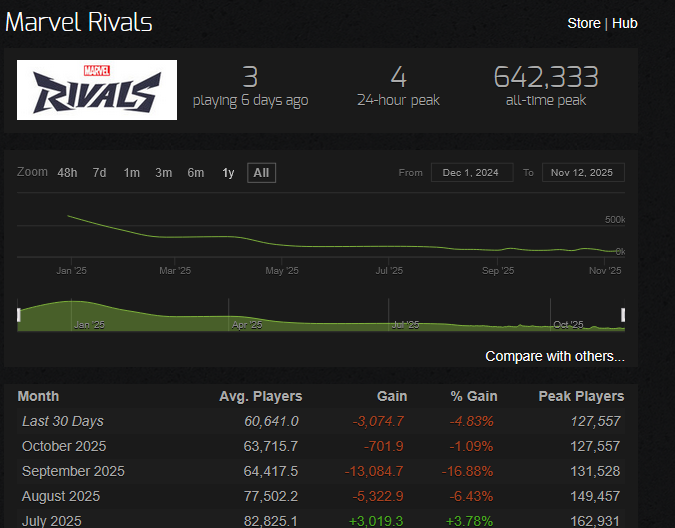Select the 6m zoom range
The image size is (675, 528).
pos(195,173)
